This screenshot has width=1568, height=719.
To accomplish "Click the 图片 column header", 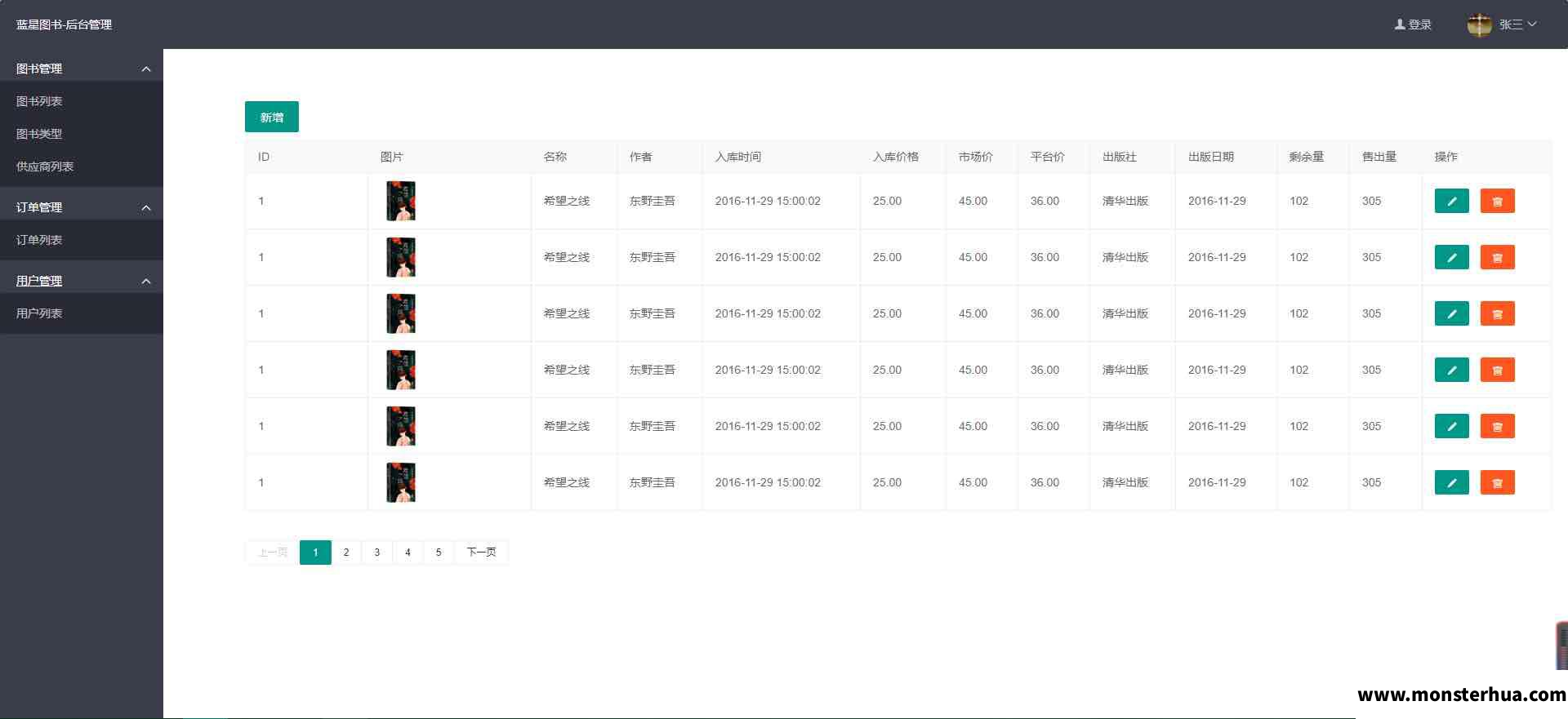I will point(392,157).
